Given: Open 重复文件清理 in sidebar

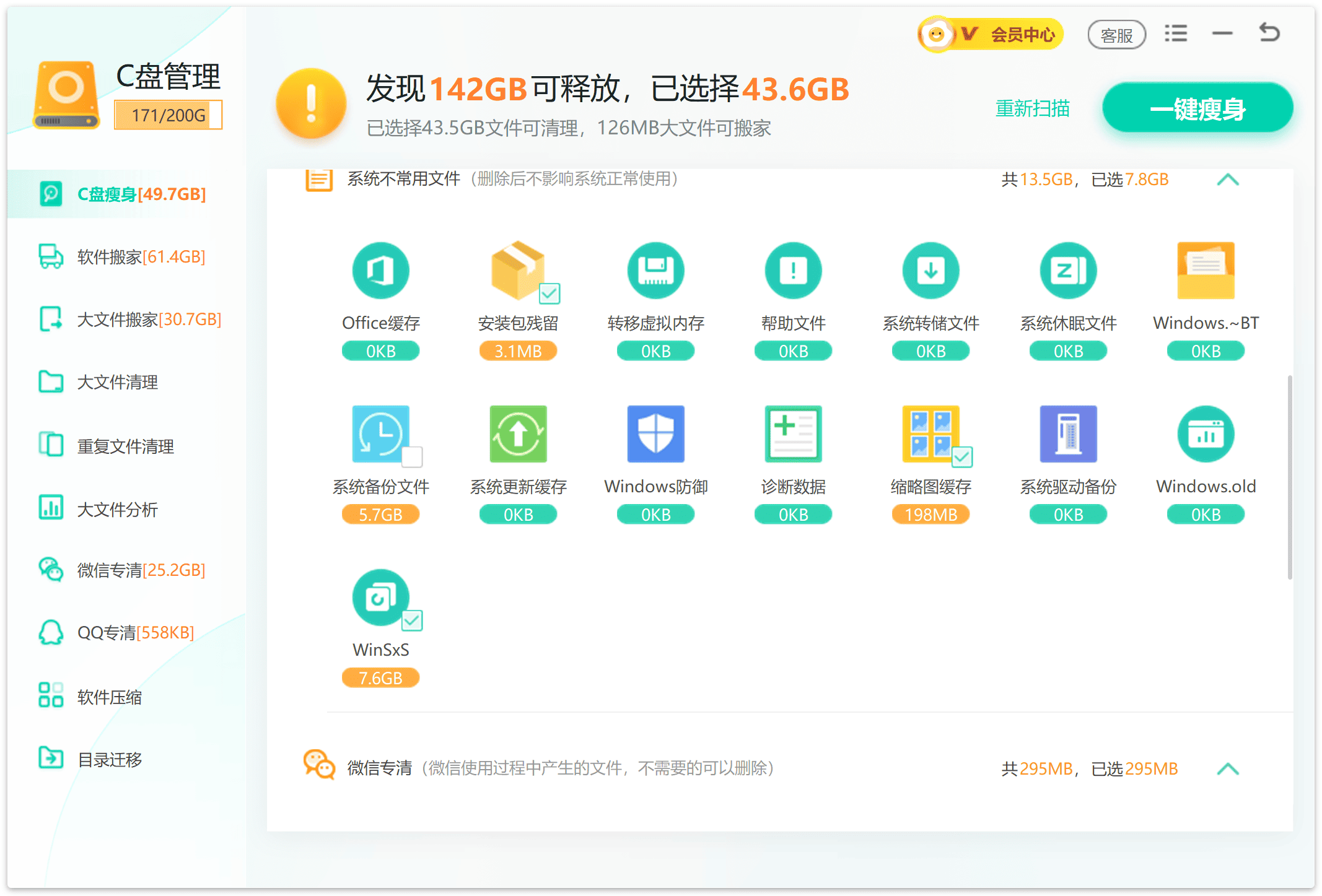Looking at the screenshot, I should click(126, 445).
